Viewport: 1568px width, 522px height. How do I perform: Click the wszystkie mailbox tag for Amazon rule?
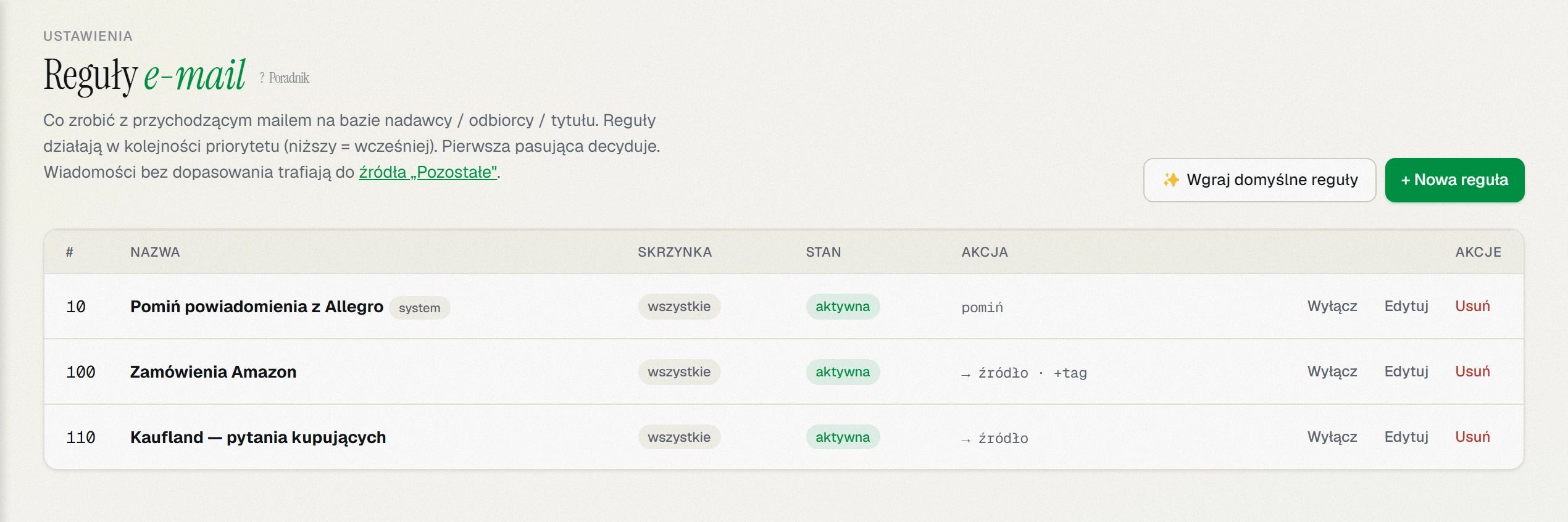(x=679, y=371)
